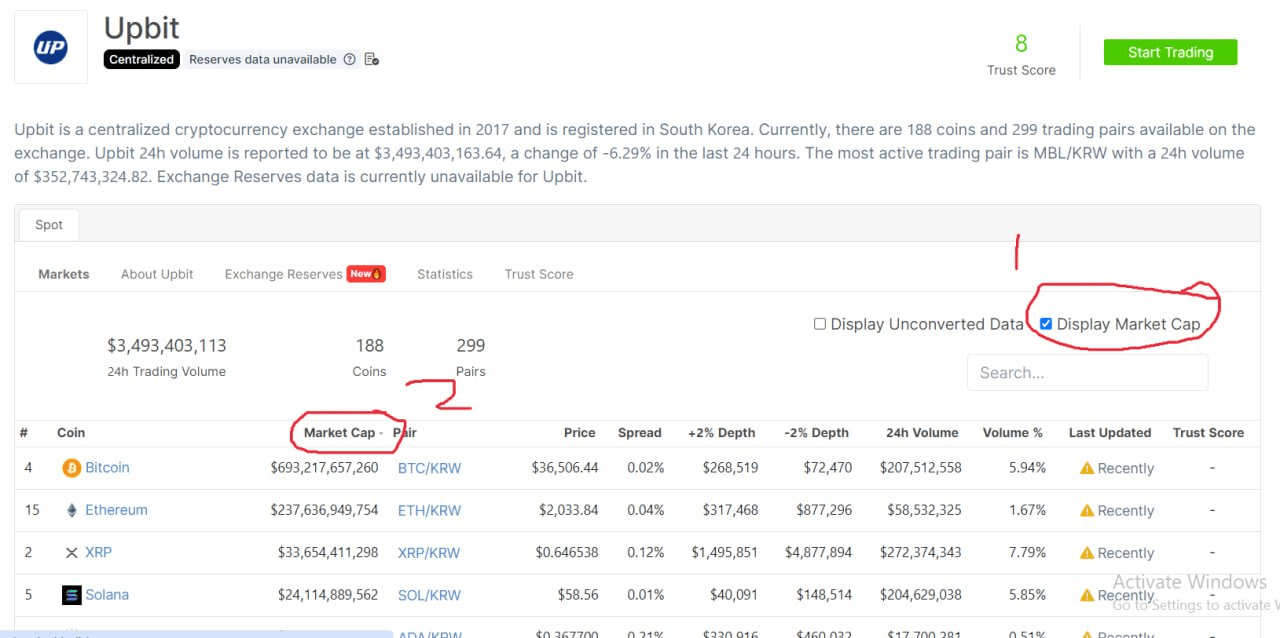Open the BTC/KRW pair link
The image size is (1280, 638).
coord(429,468)
